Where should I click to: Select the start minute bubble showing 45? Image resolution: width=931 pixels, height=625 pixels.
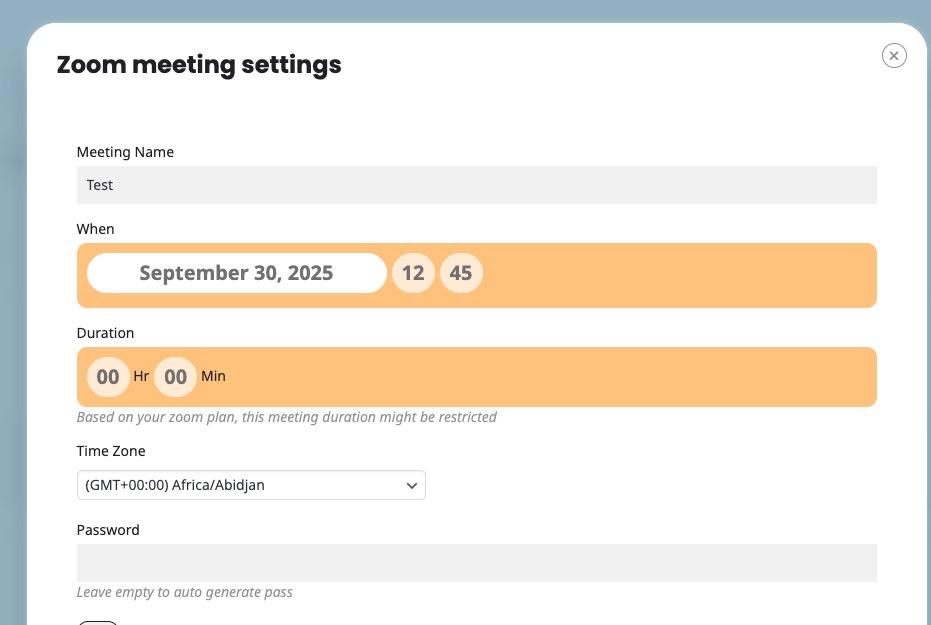coord(461,273)
